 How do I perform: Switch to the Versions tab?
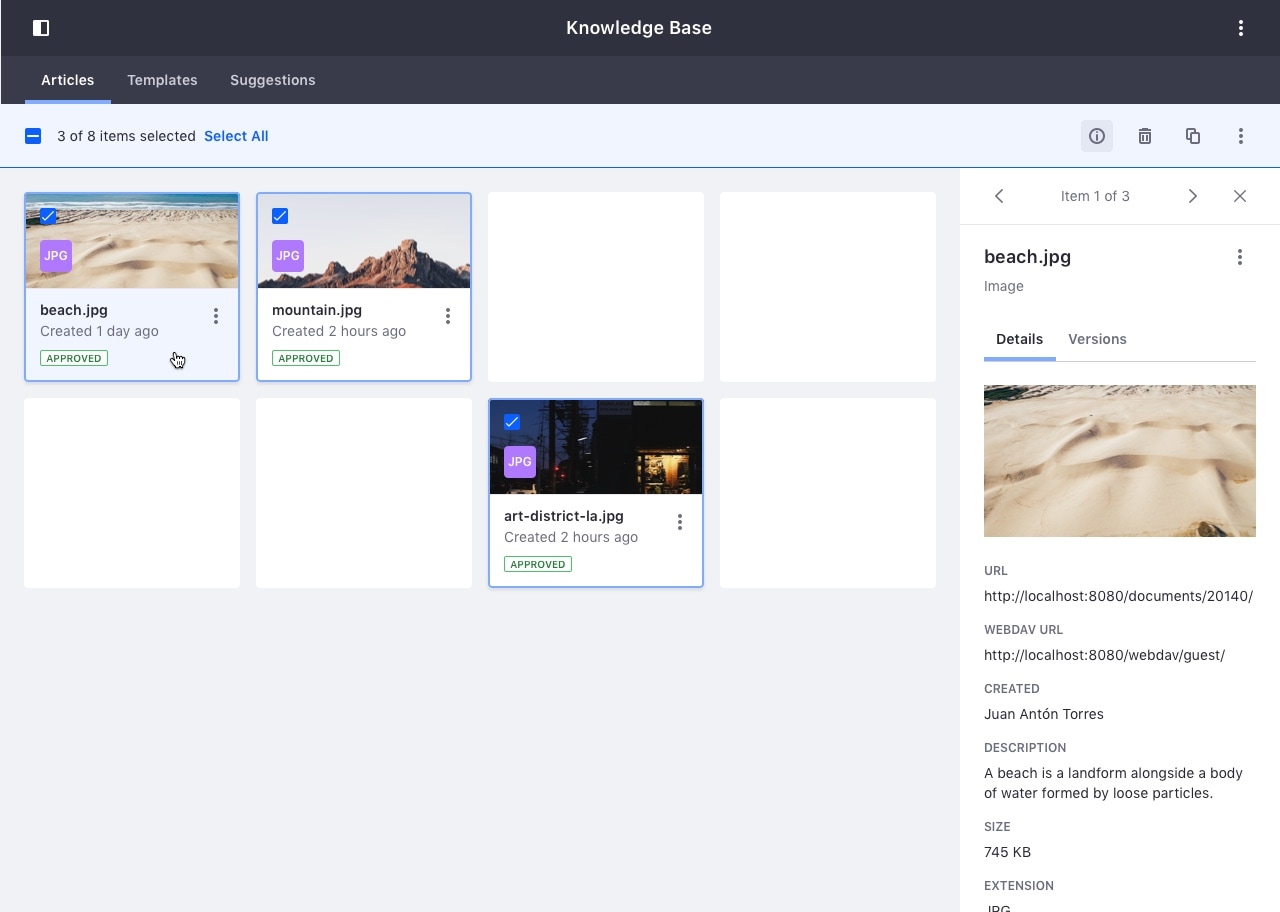click(1097, 339)
